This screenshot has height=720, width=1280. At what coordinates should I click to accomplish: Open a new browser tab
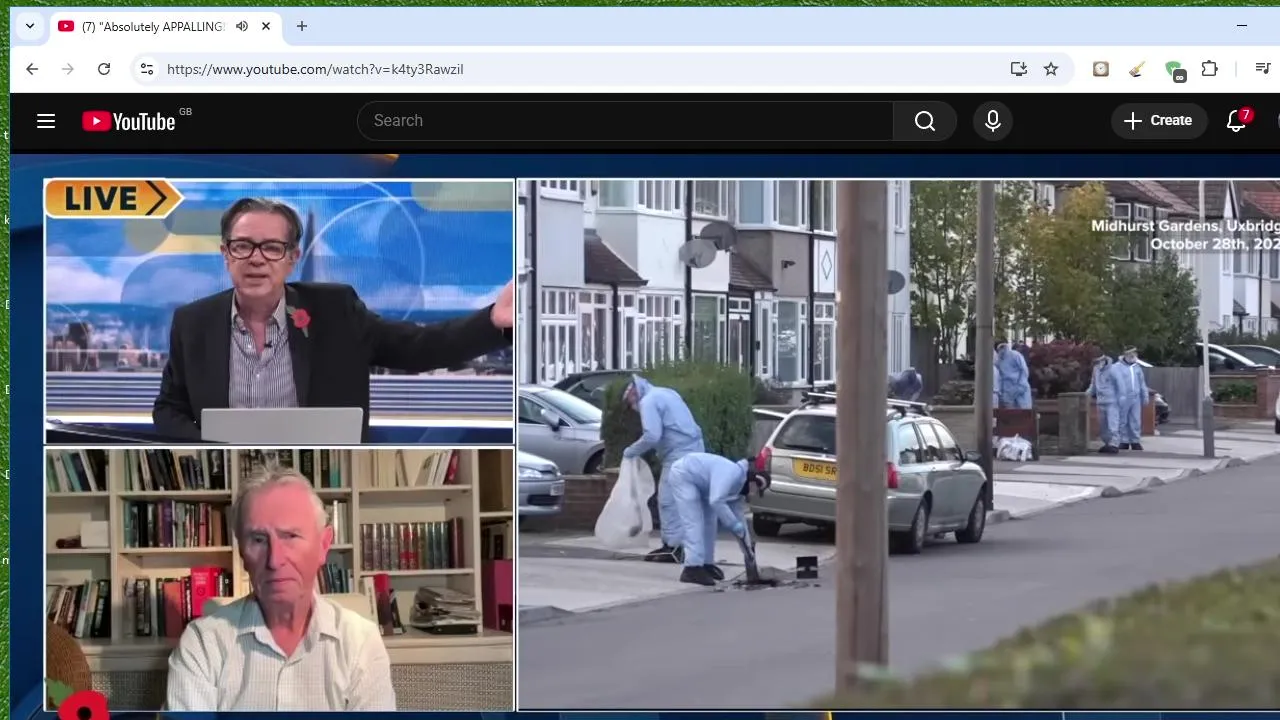pos(302,26)
